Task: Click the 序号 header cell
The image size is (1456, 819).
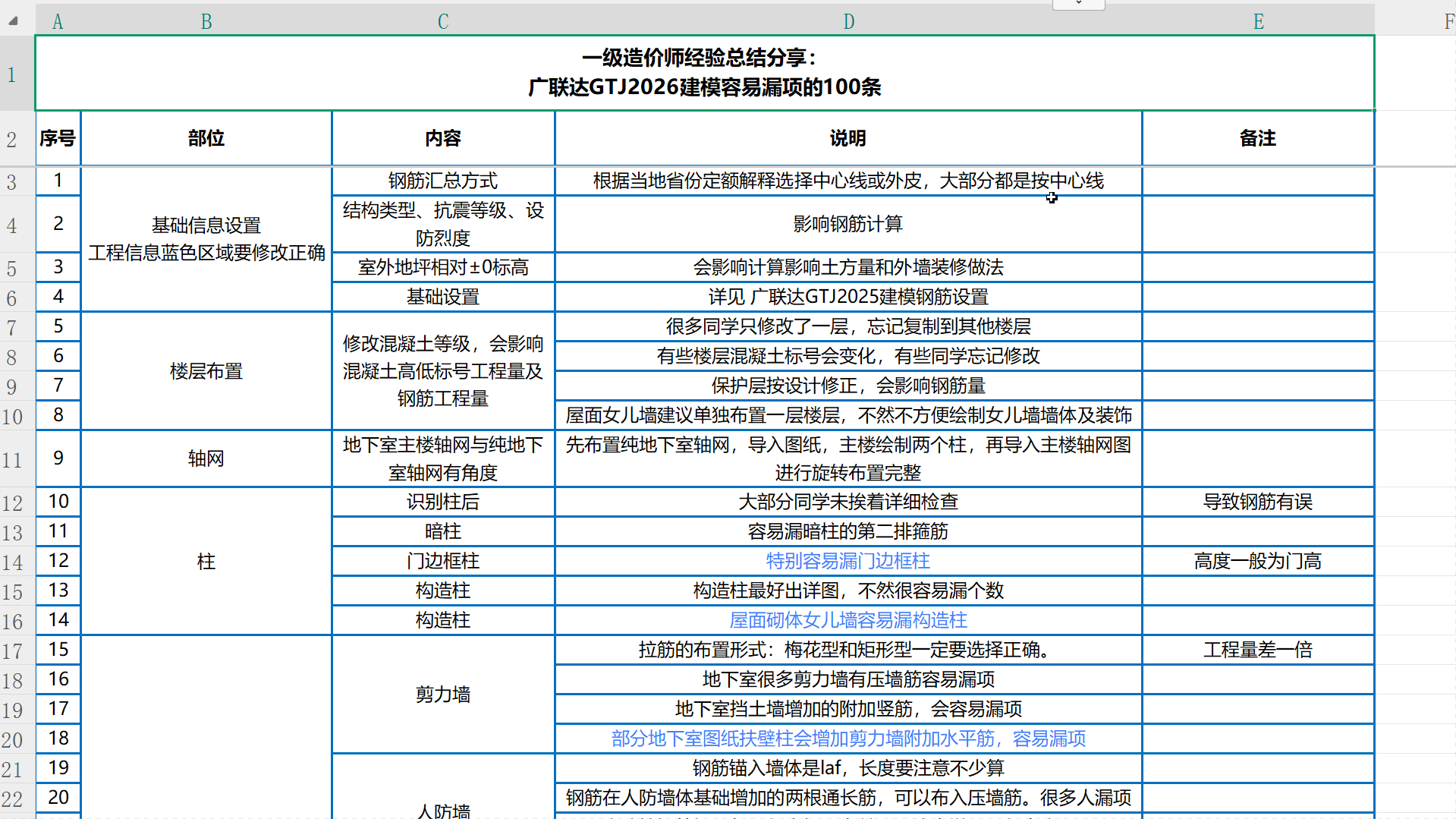Action: coord(58,138)
